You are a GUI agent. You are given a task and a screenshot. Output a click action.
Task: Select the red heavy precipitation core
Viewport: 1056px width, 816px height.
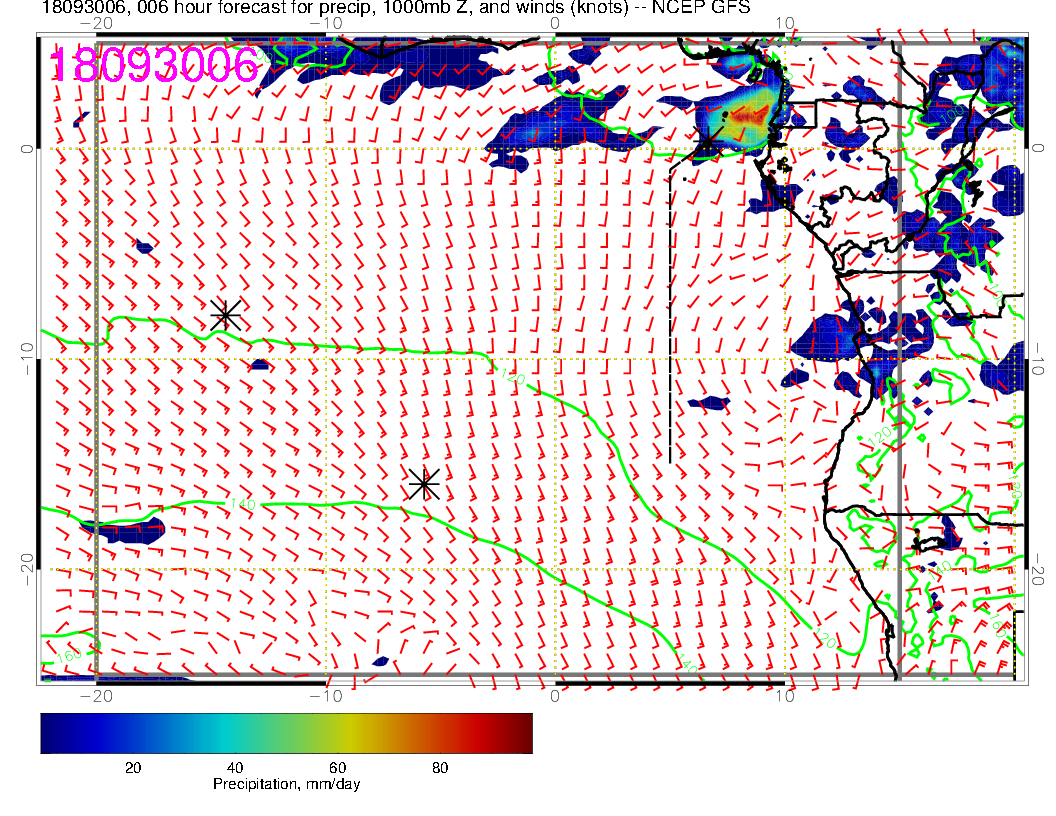tap(748, 118)
